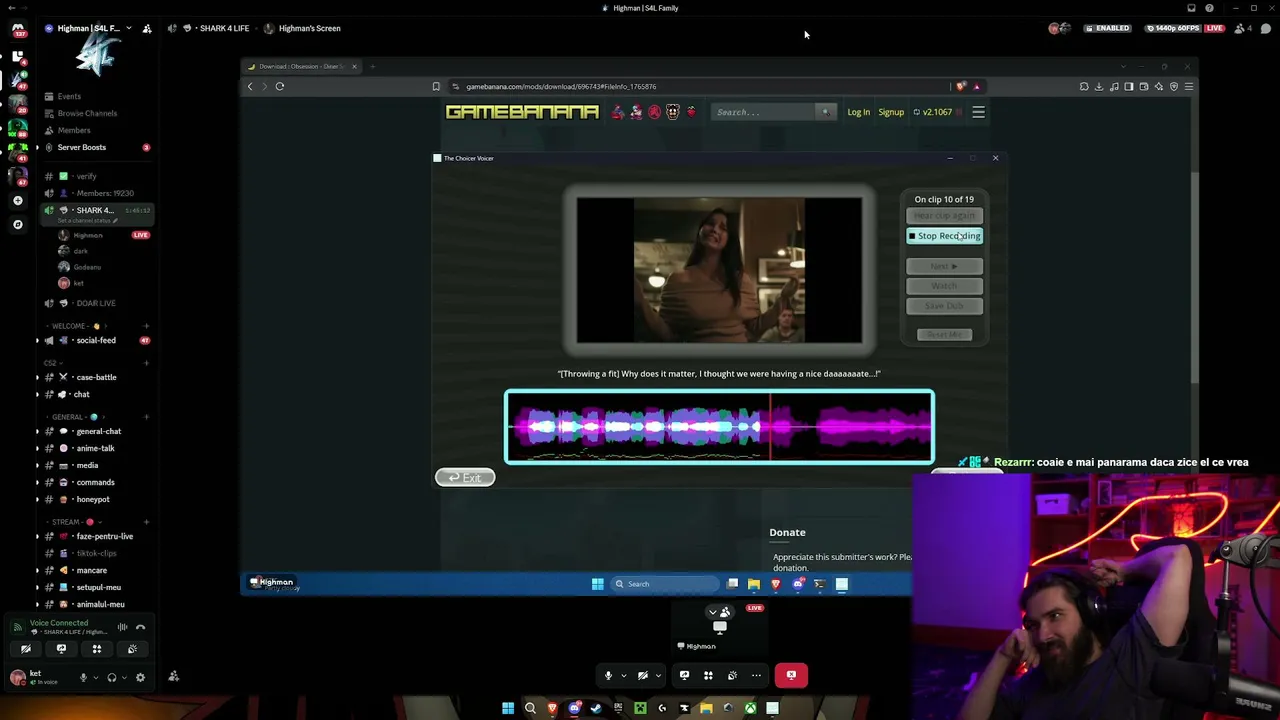The width and height of the screenshot is (1280, 720).
Task: Open the anime-talk channel
Action: [x=96, y=448]
